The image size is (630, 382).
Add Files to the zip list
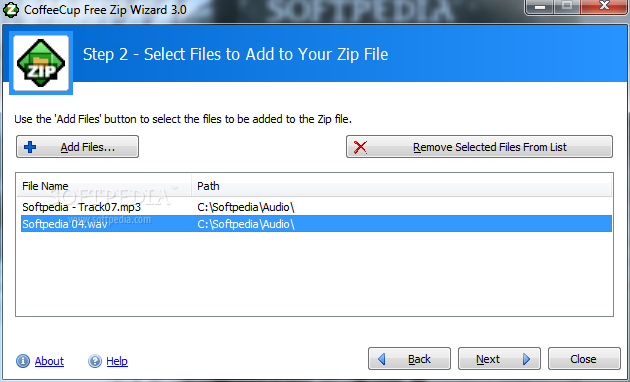78,147
